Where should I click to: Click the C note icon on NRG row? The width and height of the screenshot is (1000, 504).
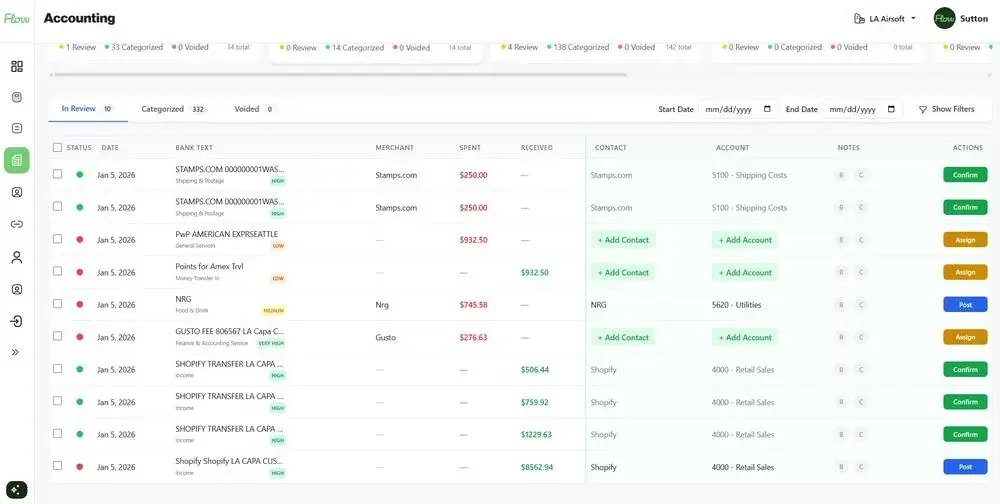point(860,305)
